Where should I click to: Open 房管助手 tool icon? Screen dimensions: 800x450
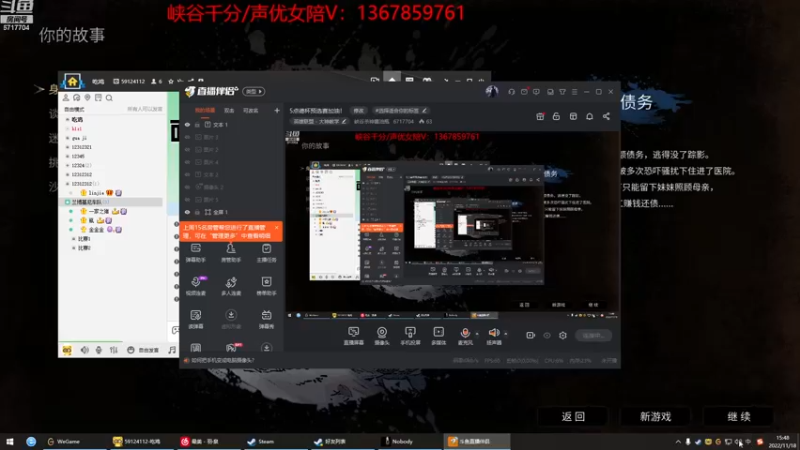tap(231, 253)
